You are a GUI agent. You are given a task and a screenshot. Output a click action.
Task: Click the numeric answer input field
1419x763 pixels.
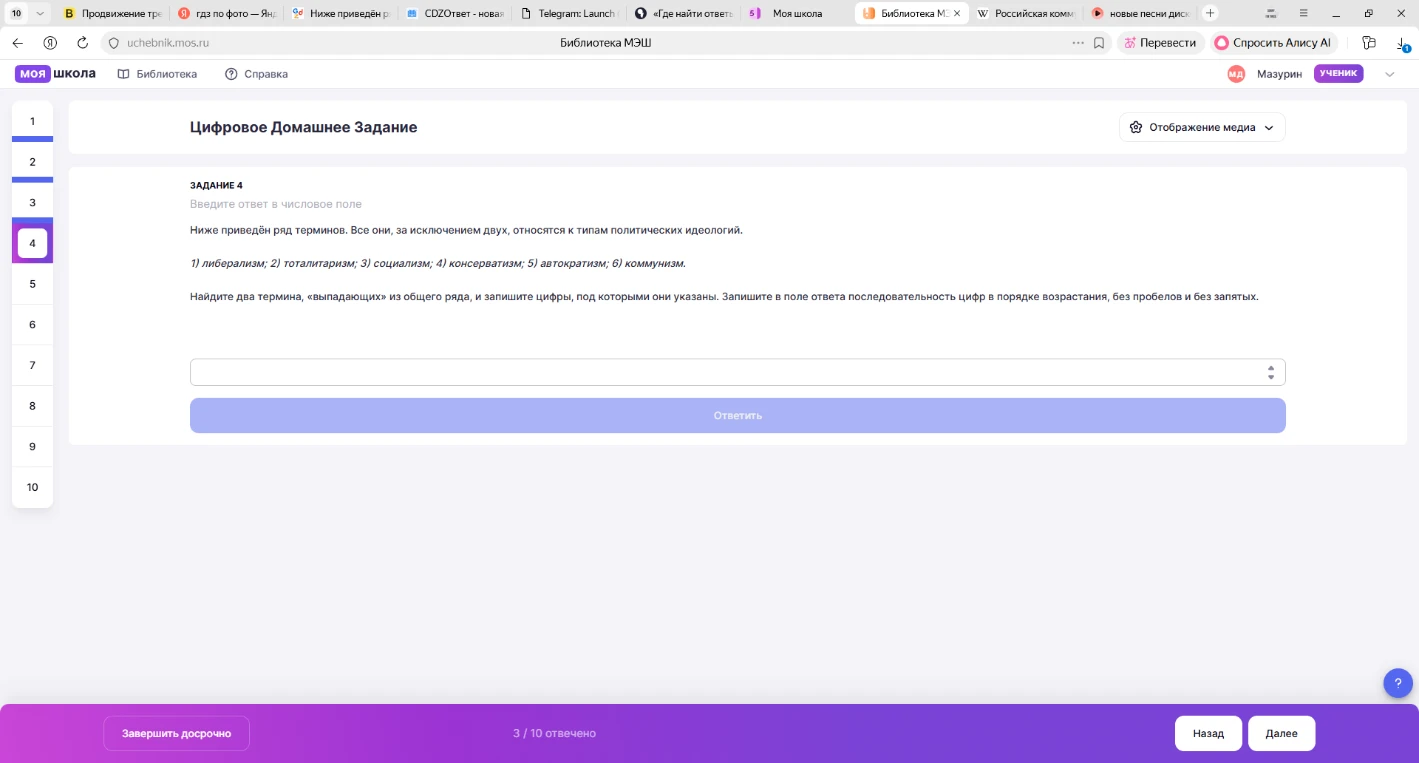[x=728, y=372]
